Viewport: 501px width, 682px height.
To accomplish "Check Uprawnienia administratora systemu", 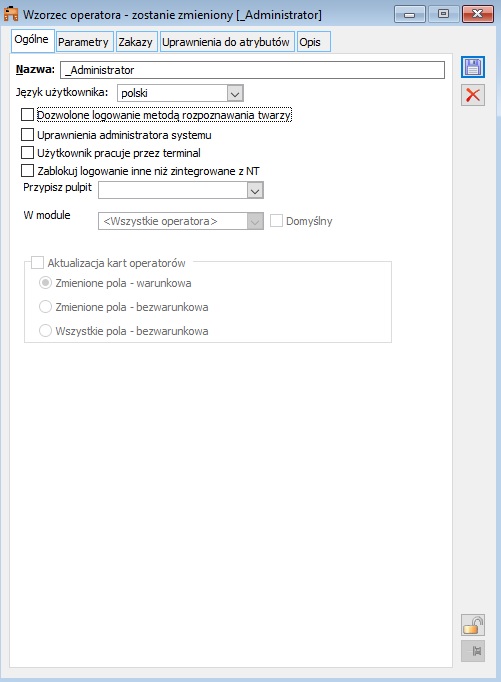I will tap(27, 135).
